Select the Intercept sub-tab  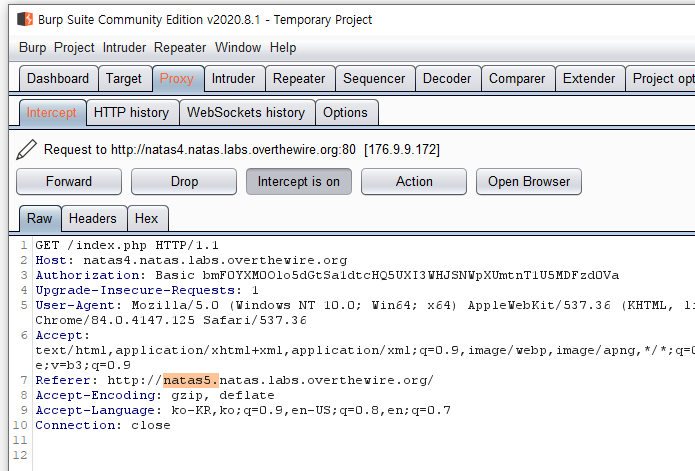(x=51, y=113)
